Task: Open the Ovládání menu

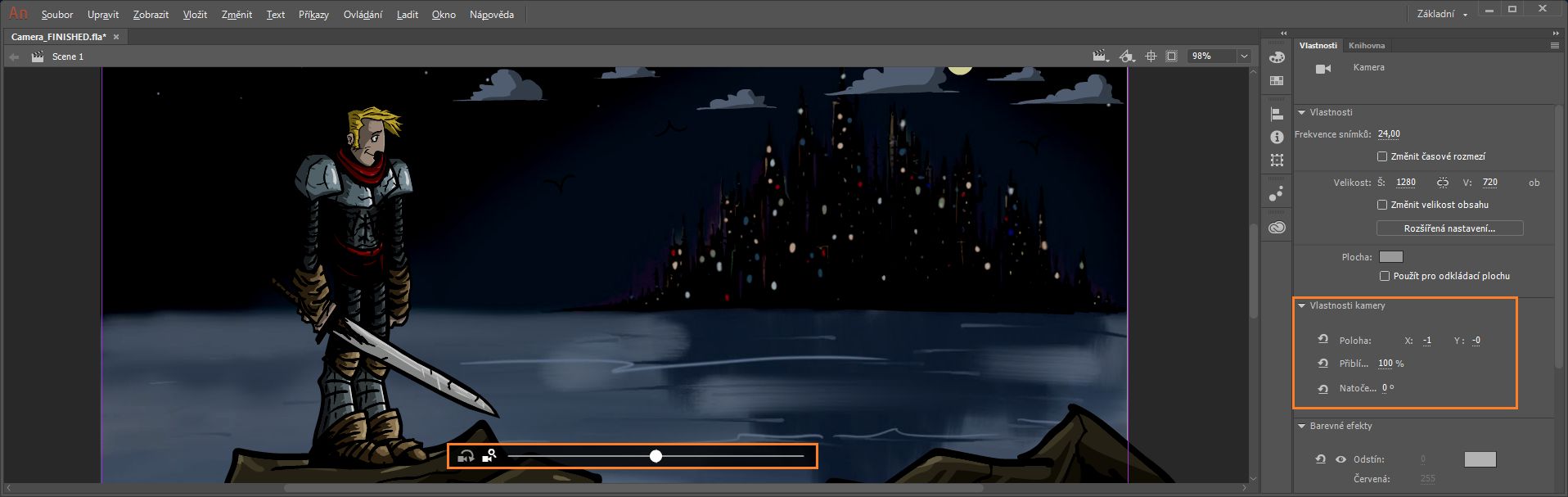Action: tap(363, 15)
